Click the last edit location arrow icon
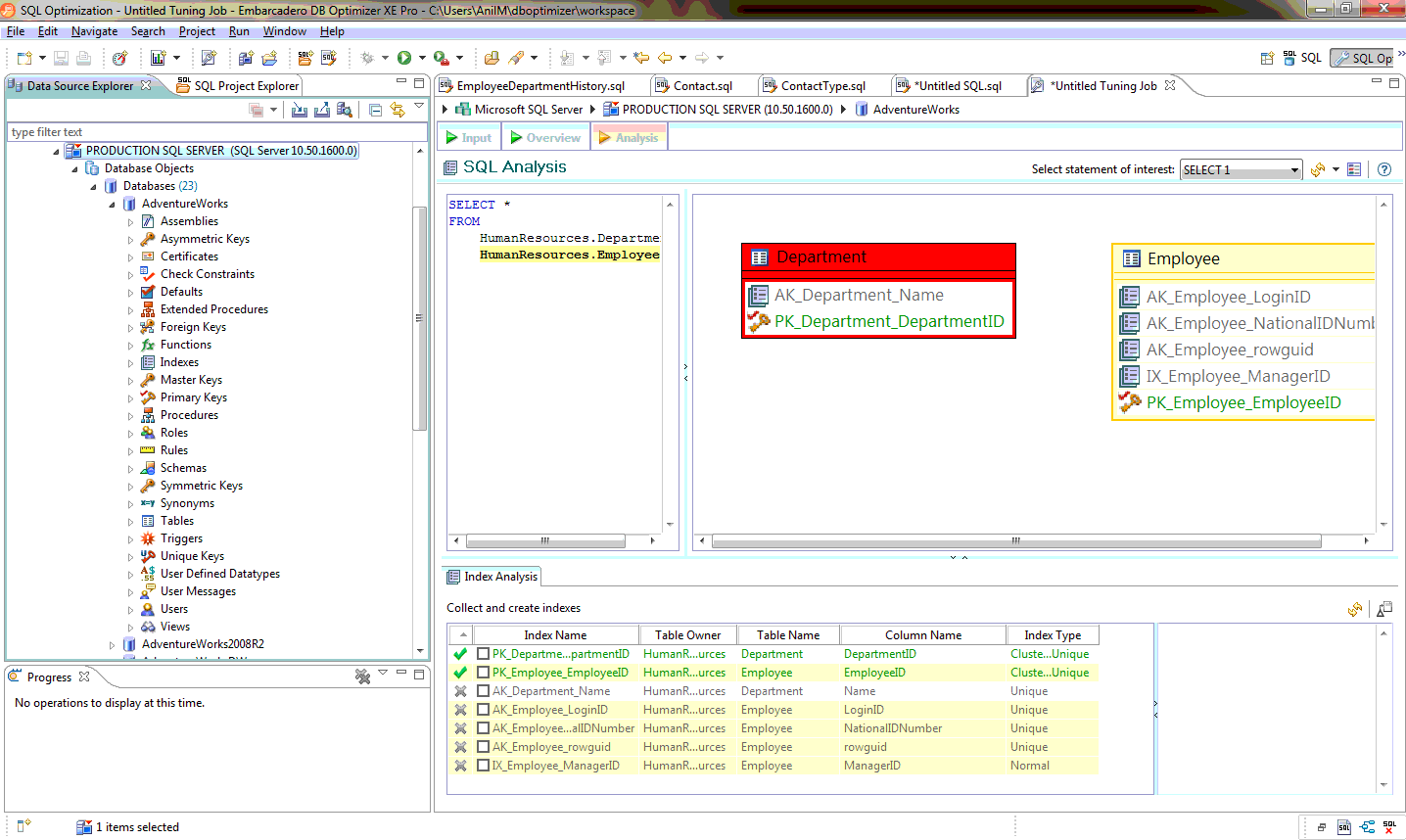The image size is (1406, 840). [x=641, y=59]
